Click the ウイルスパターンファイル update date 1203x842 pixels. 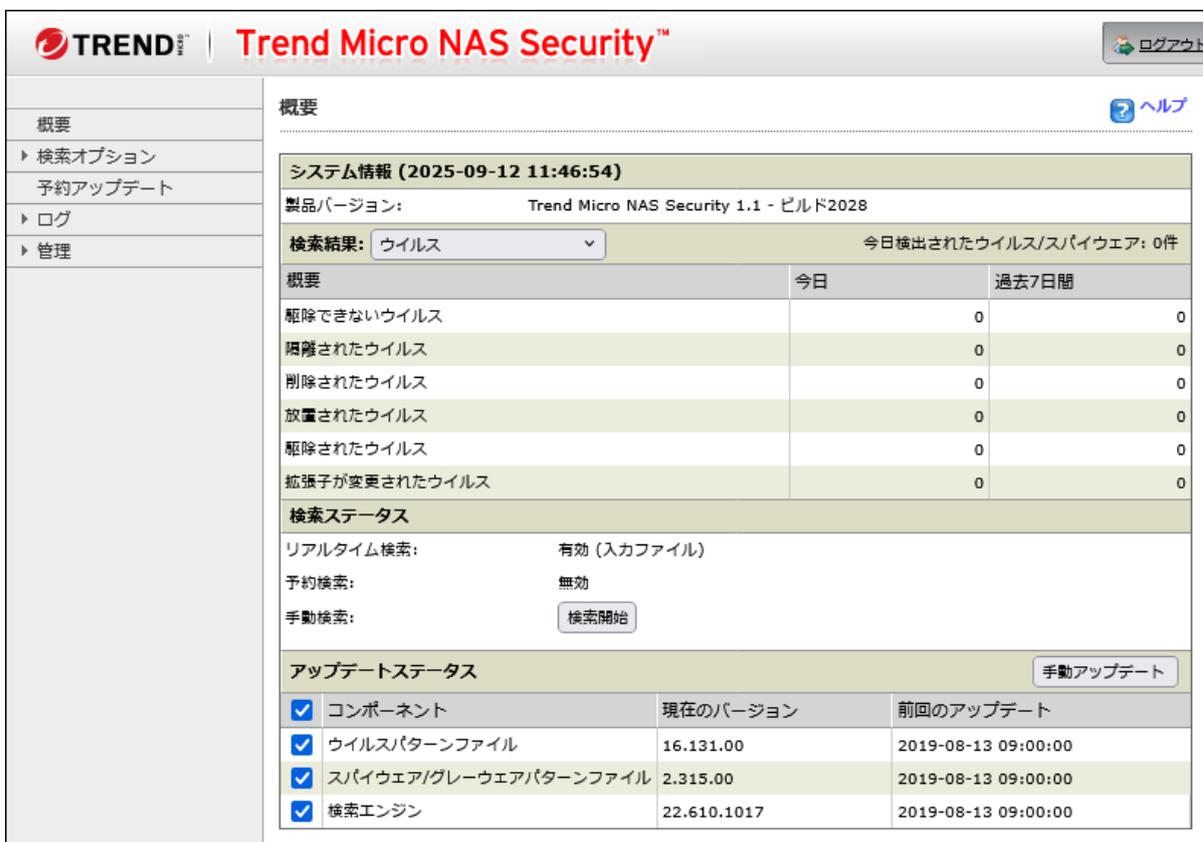987,745
